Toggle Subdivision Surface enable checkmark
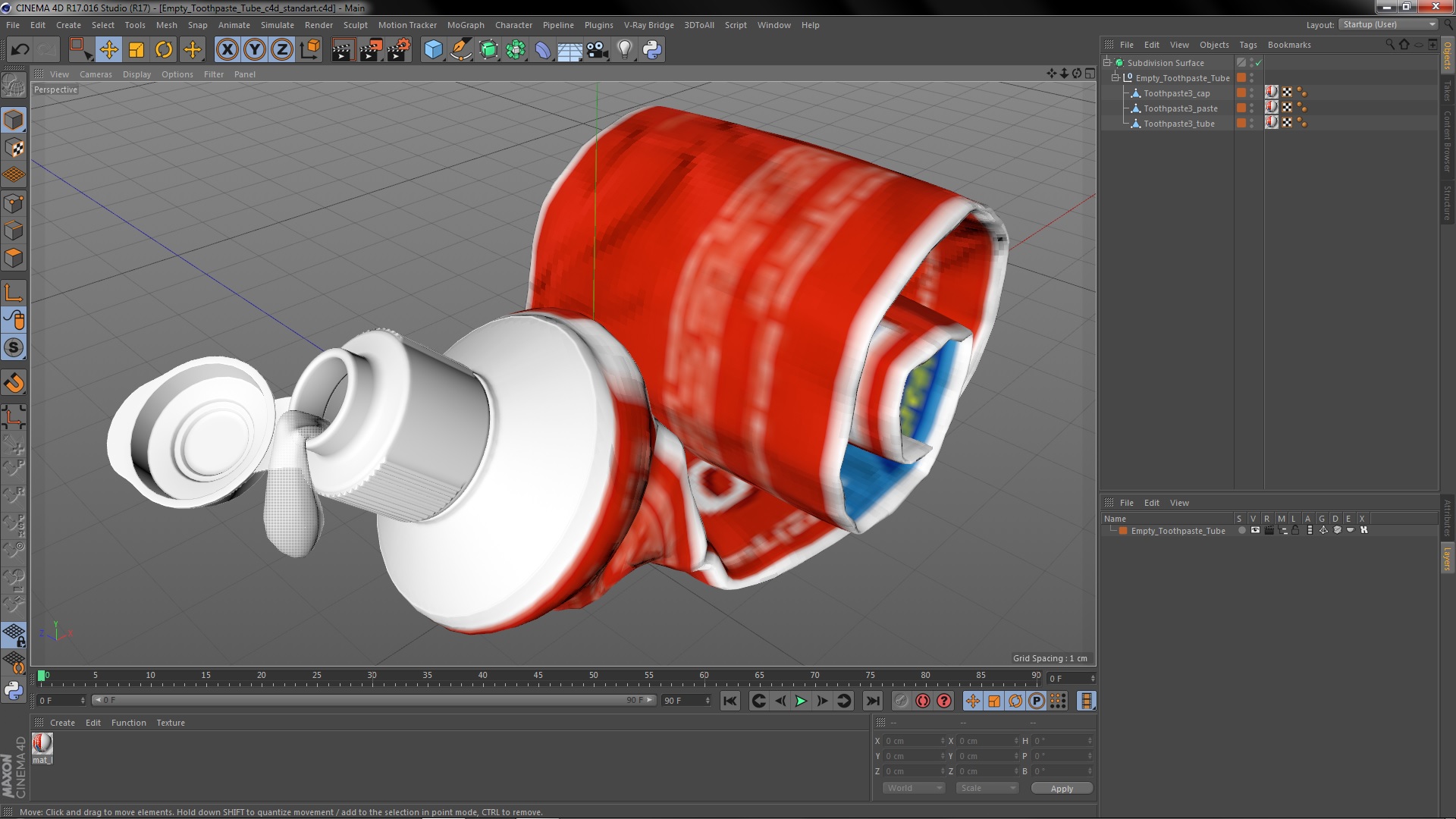 [1259, 63]
